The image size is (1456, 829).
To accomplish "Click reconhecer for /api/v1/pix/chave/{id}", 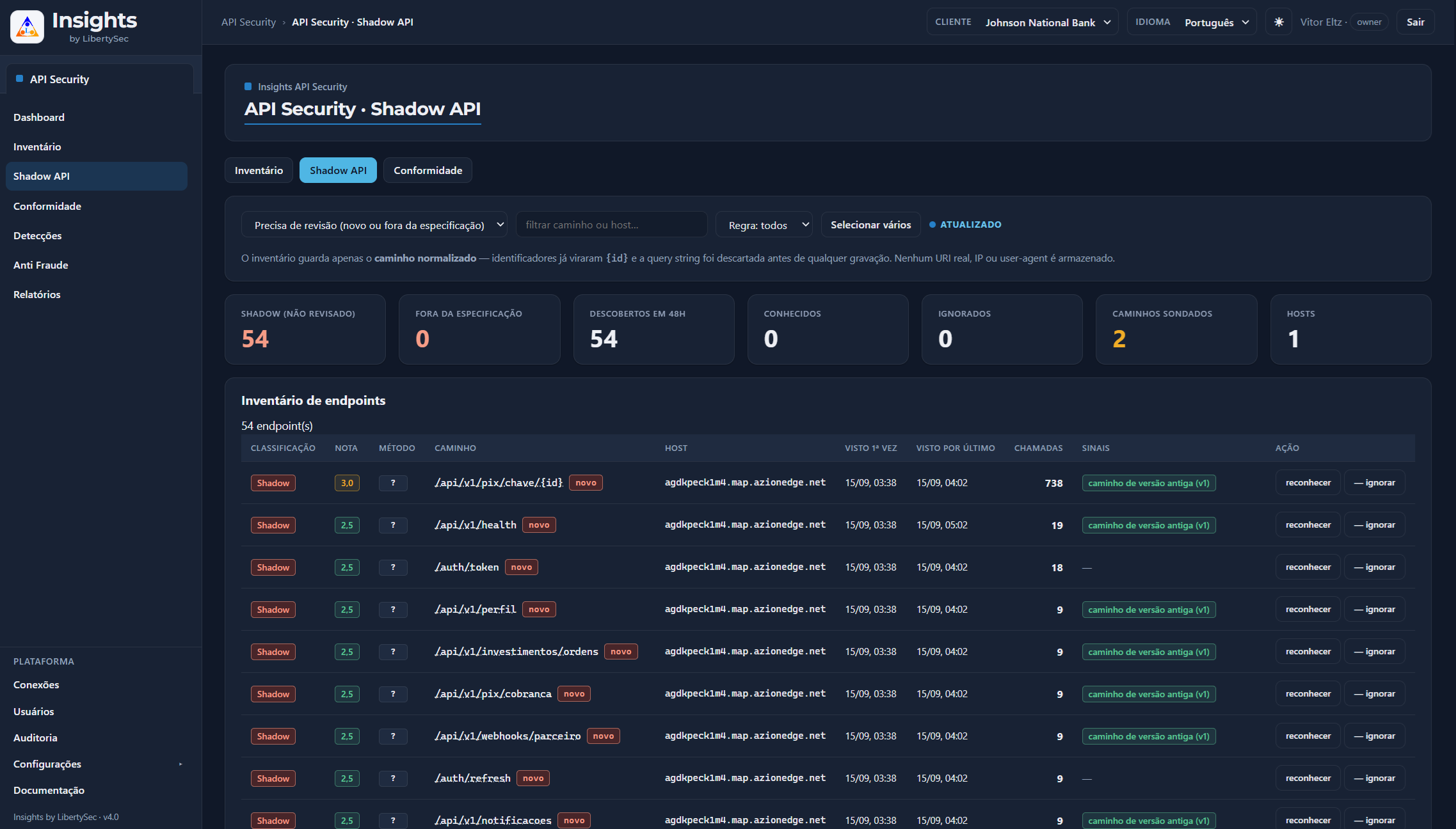I will 1308,482.
